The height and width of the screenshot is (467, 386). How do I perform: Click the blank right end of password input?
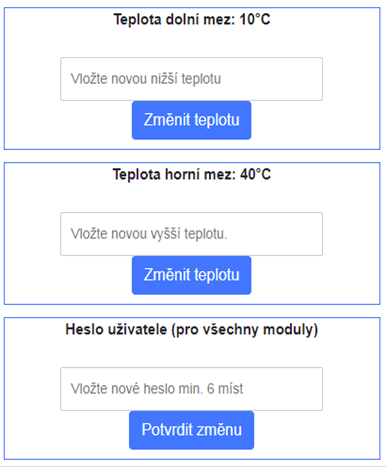[283, 389]
